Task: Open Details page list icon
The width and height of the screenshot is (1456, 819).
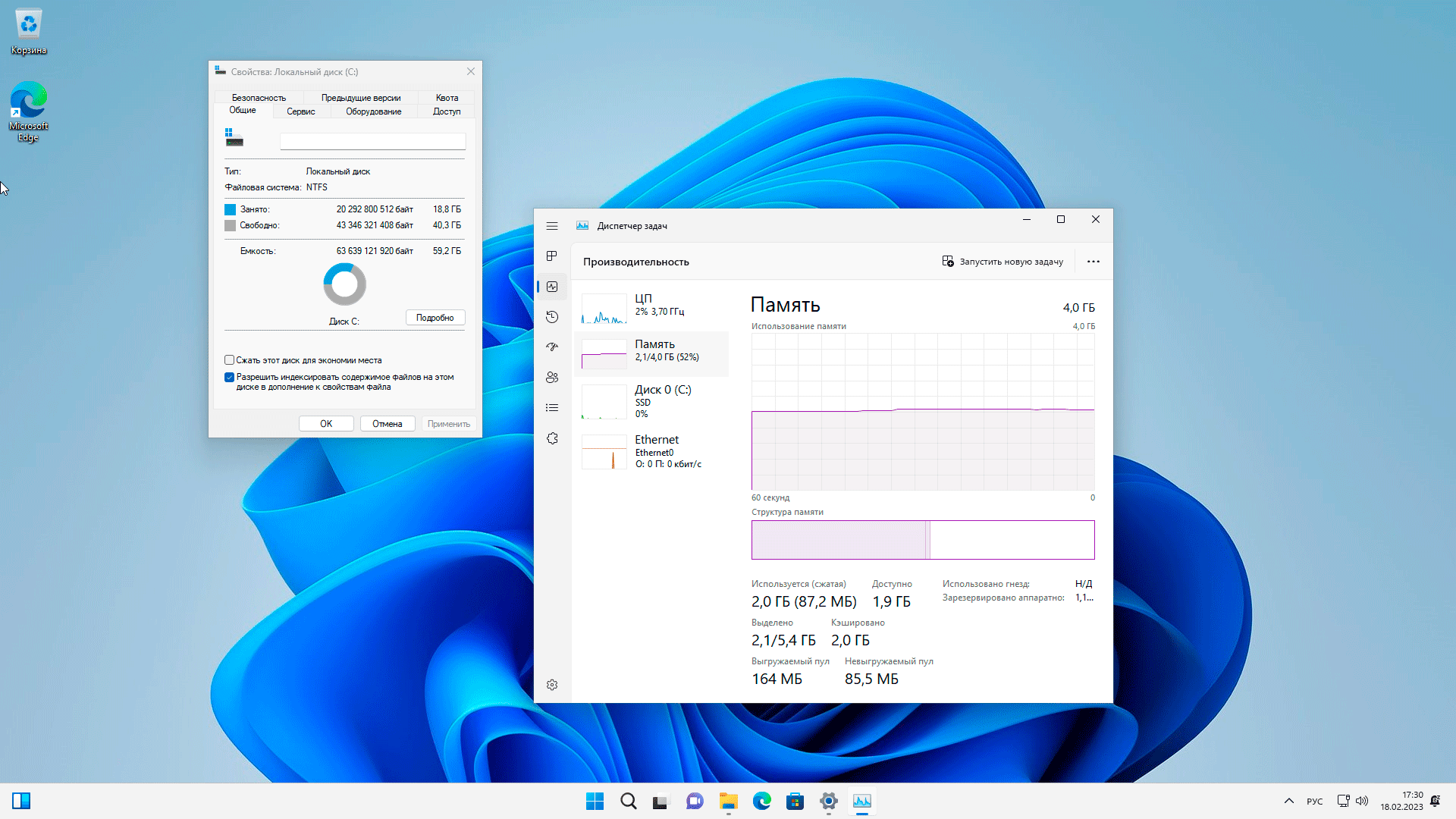Action: 552,408
